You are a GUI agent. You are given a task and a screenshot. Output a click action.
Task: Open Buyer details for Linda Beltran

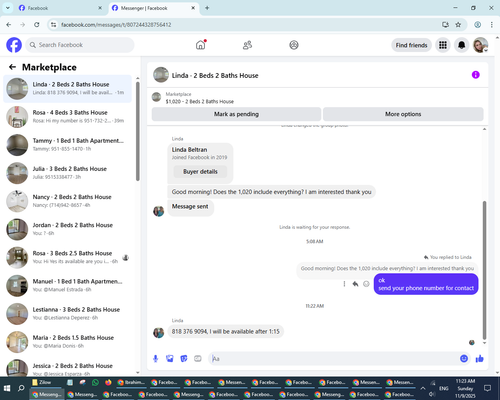(x=200, y=172)
